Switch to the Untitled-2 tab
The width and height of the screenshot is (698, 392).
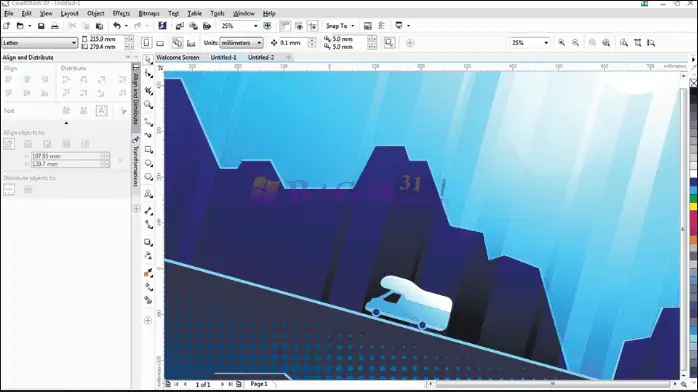[261, 57]
